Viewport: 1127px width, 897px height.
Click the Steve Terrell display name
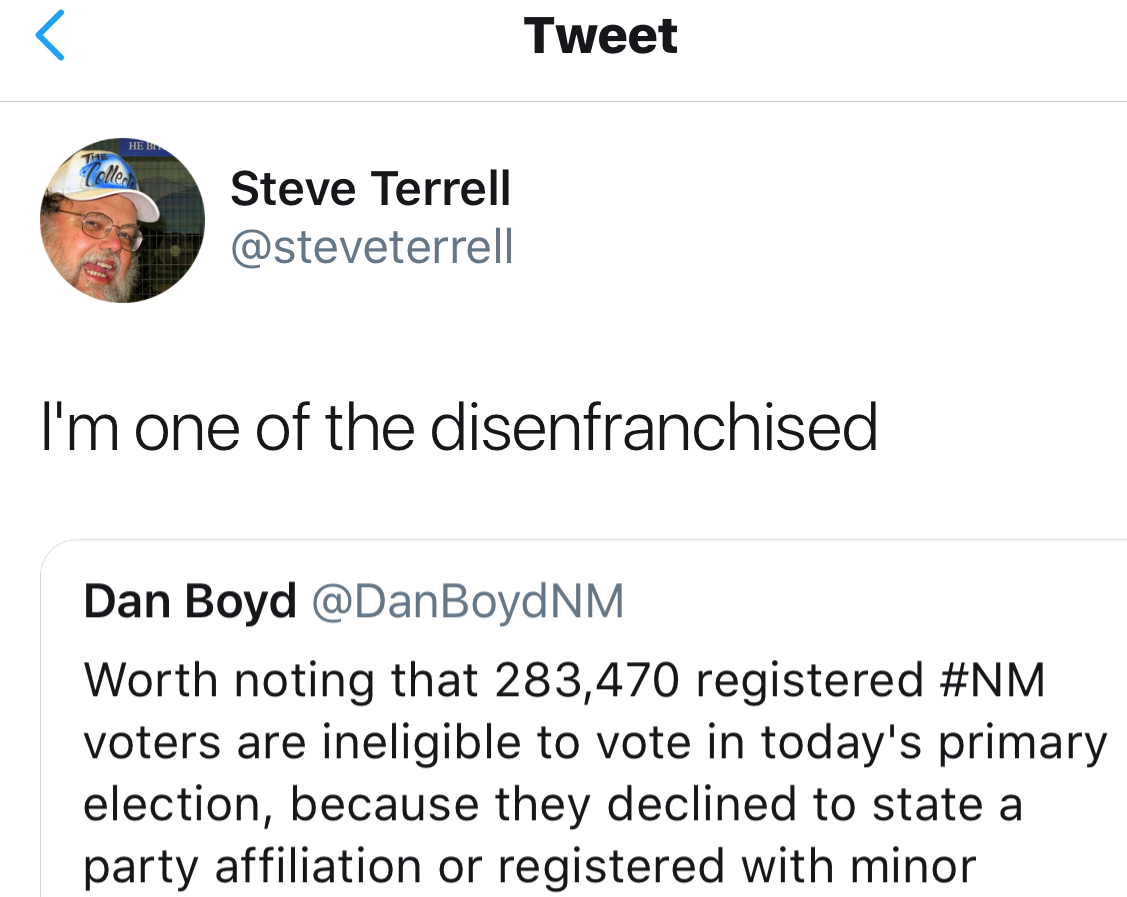[370, 188]
